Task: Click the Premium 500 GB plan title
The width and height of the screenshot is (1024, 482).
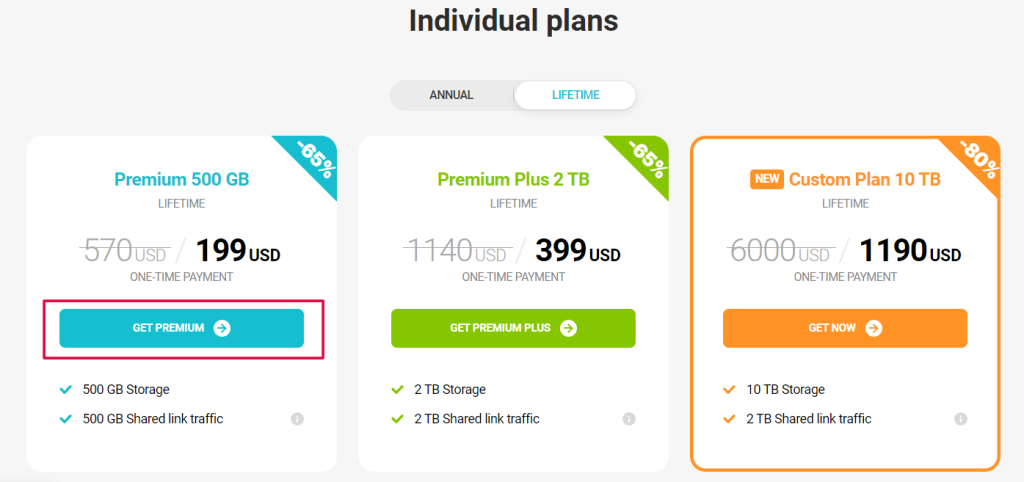Action: tap(182, 180)
